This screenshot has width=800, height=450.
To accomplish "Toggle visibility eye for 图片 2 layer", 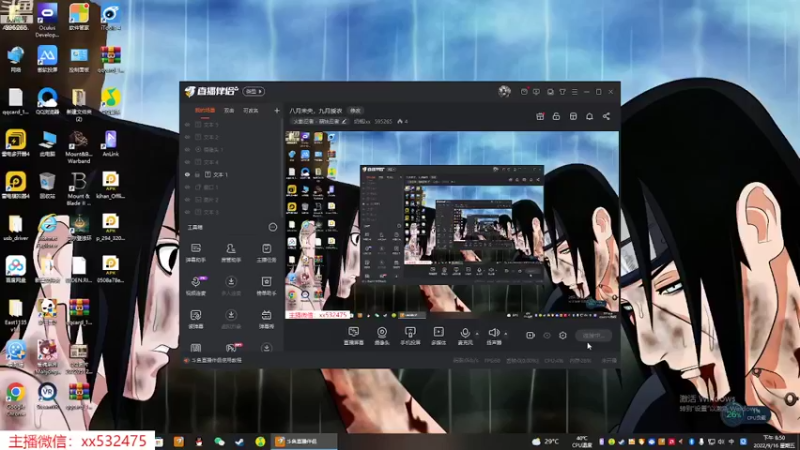I will tap(187, 199).
